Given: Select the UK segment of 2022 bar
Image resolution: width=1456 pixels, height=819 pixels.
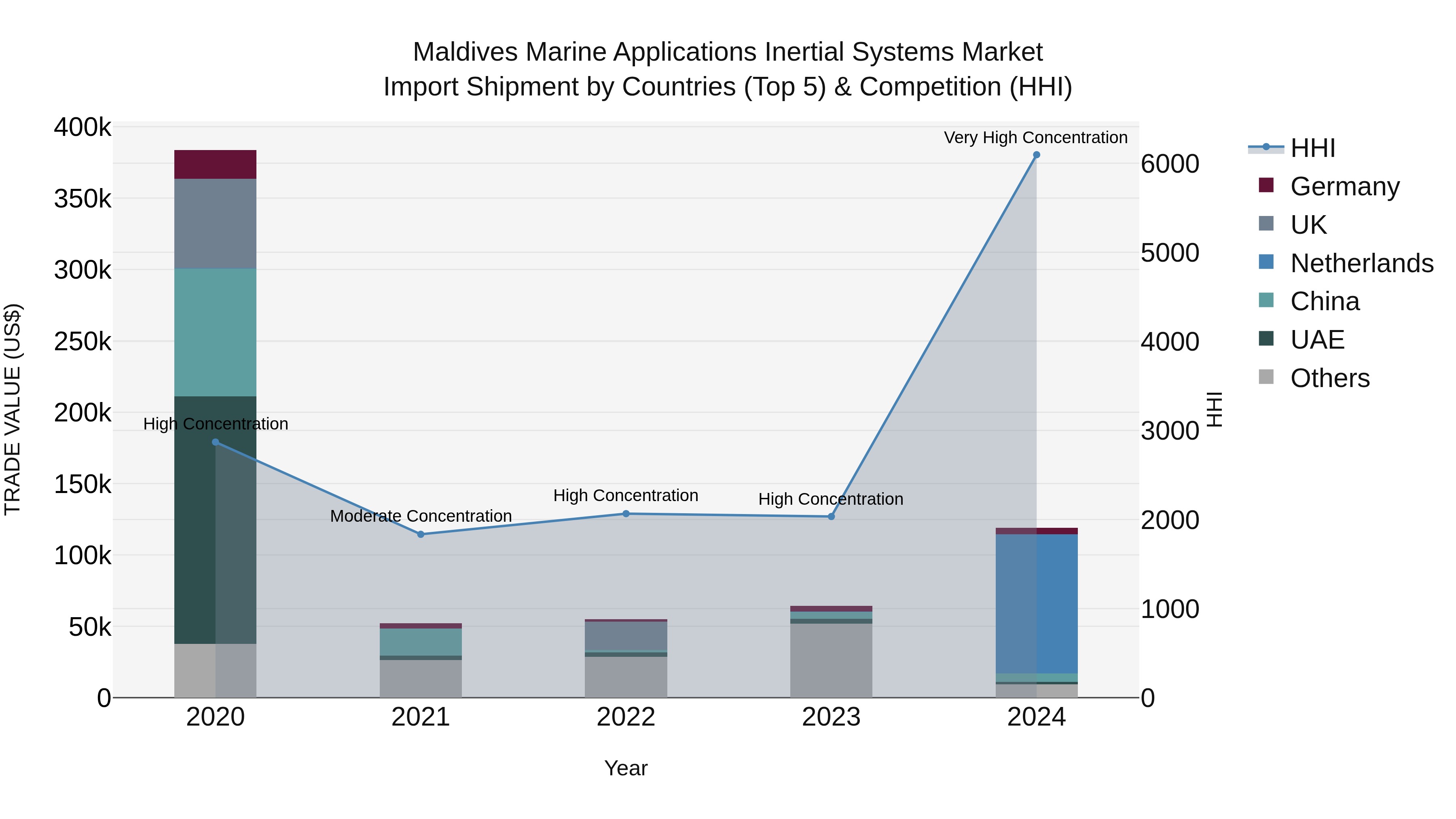Looking at the screenshot, I should pos(626,637).
